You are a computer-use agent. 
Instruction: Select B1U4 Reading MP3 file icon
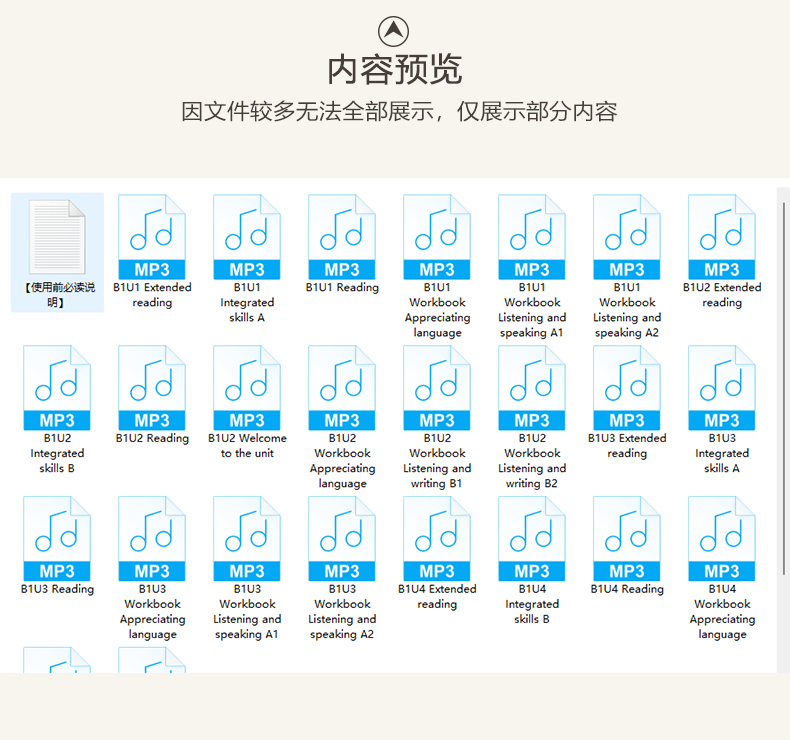pos(627,539)
